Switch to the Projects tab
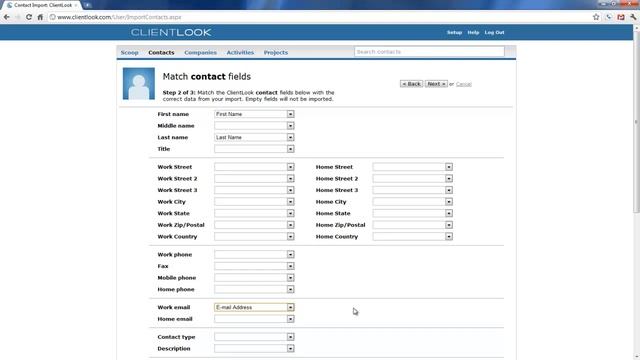Screen dimensions: 640x360 [276, 52]
